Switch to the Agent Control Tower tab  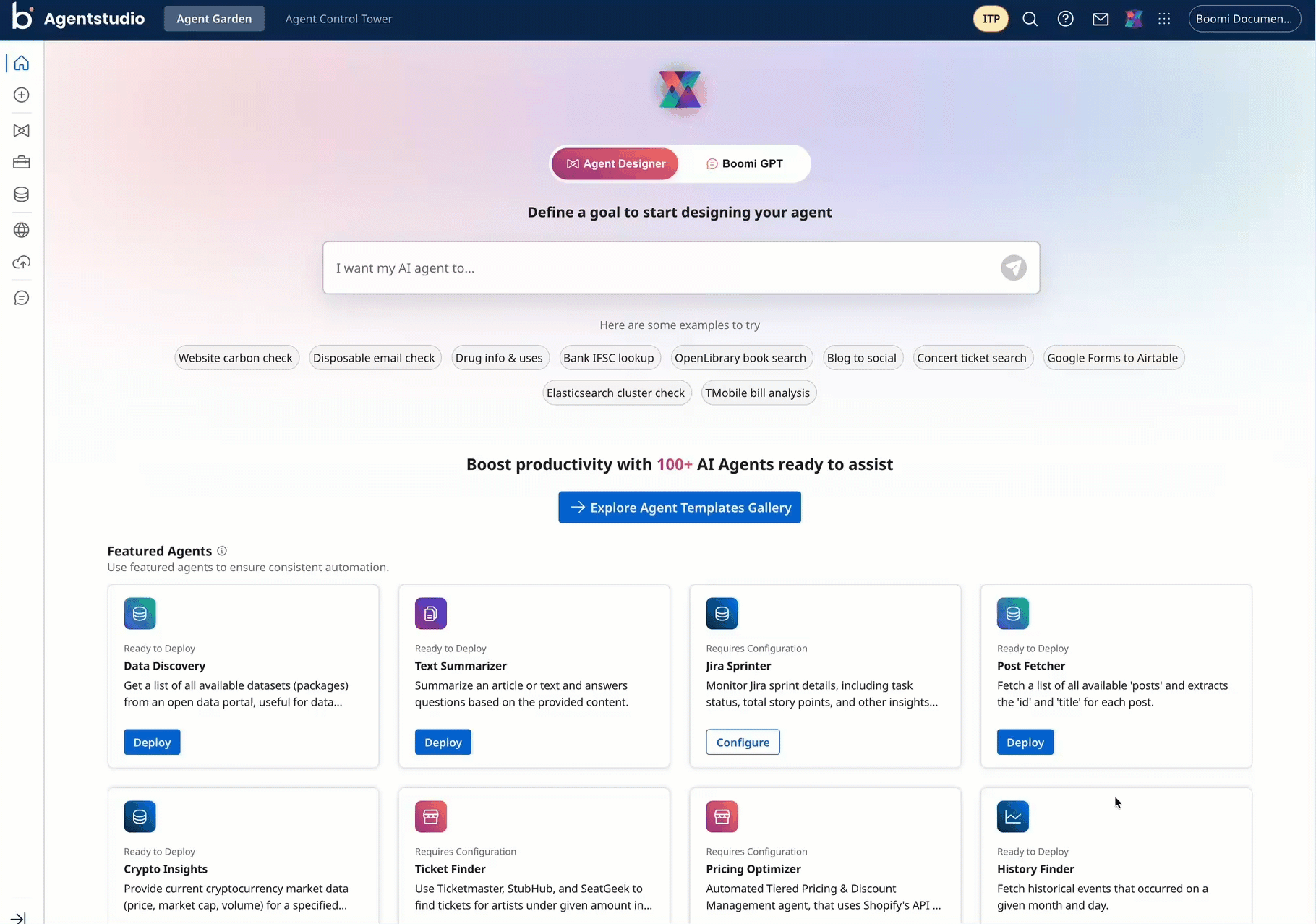[x=338, y=19]
